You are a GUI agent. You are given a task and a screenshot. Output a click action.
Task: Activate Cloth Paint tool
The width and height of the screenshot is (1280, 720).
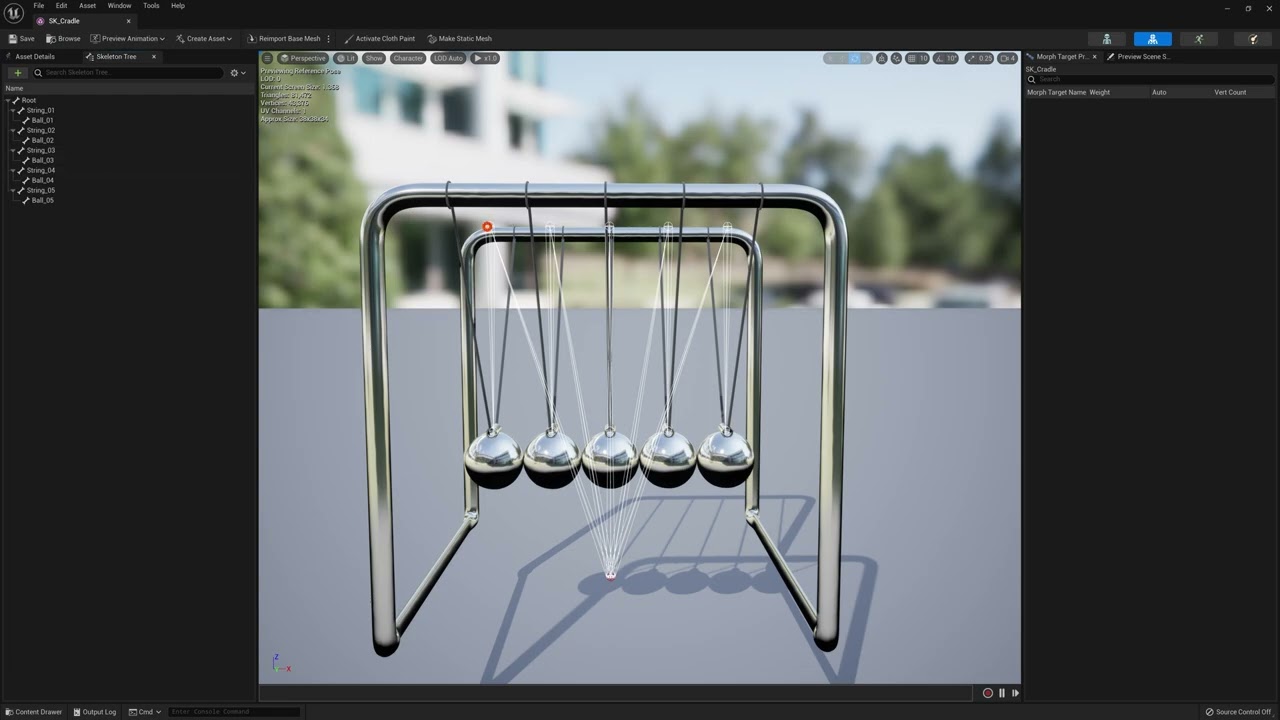(x=379, y=39)
